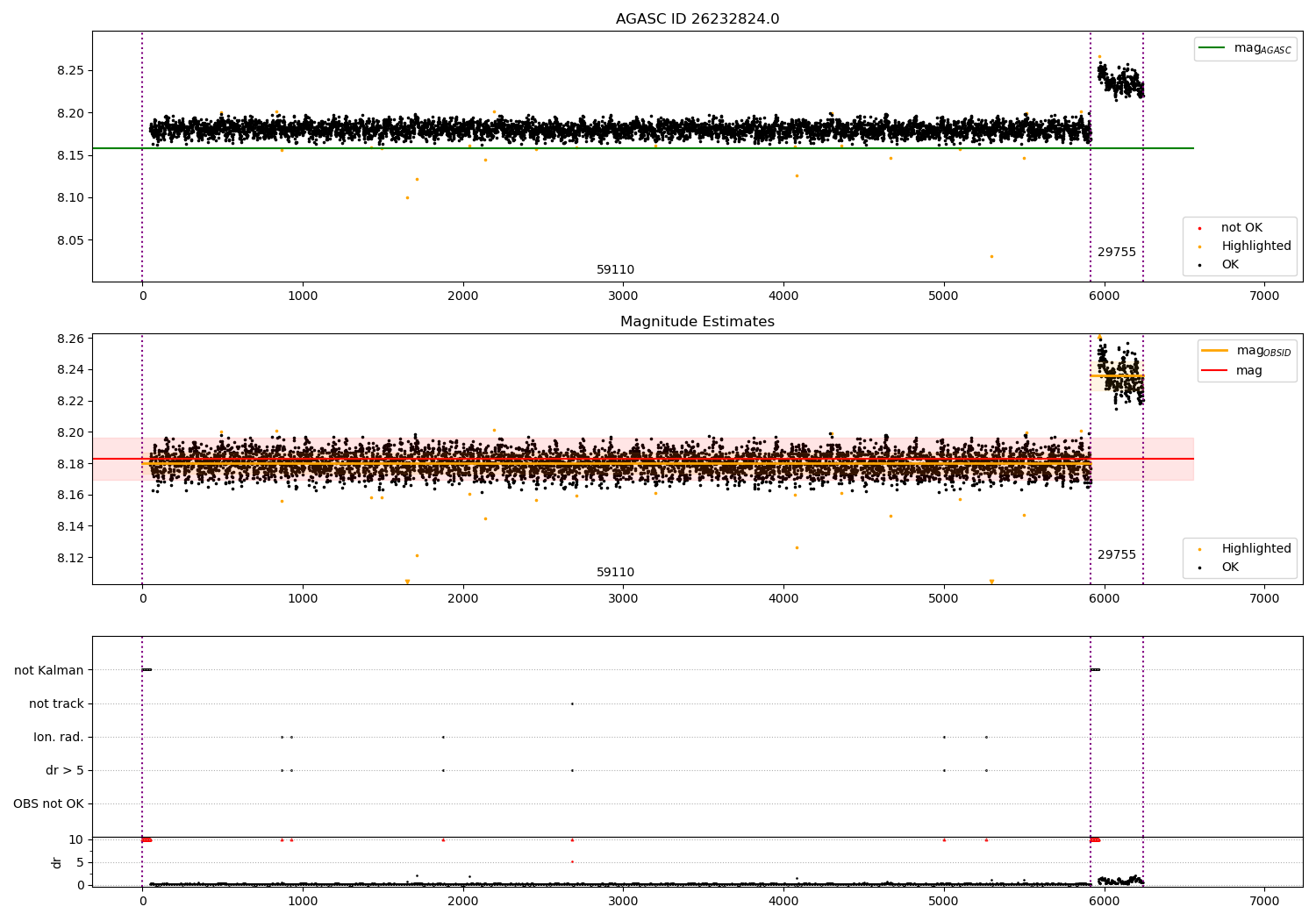Screen dimensions: 1316x921
Task: Click the 'not track' y-axis label
Action: [56, 704]
